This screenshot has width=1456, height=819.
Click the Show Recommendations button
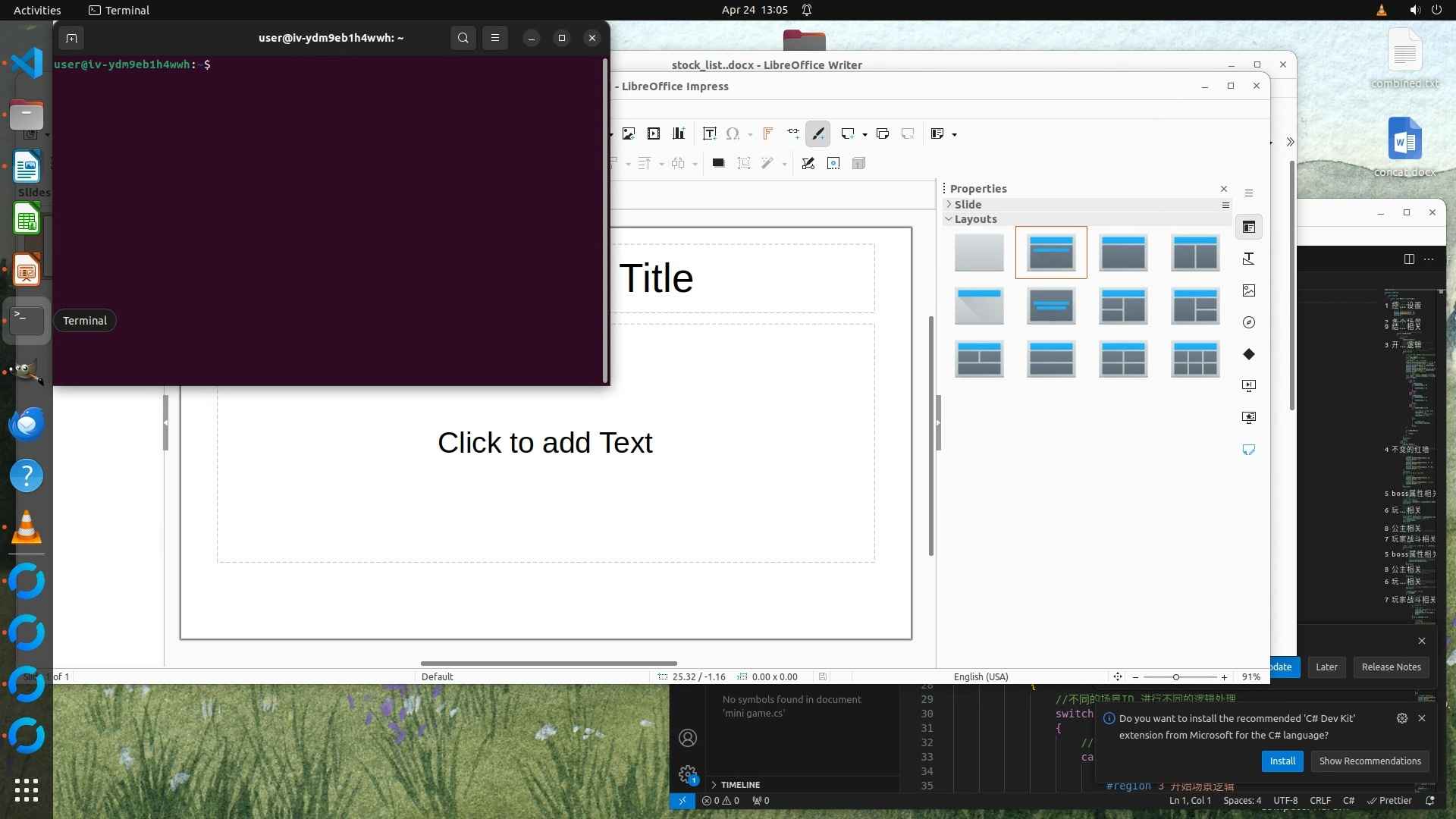pos(1369,761)
